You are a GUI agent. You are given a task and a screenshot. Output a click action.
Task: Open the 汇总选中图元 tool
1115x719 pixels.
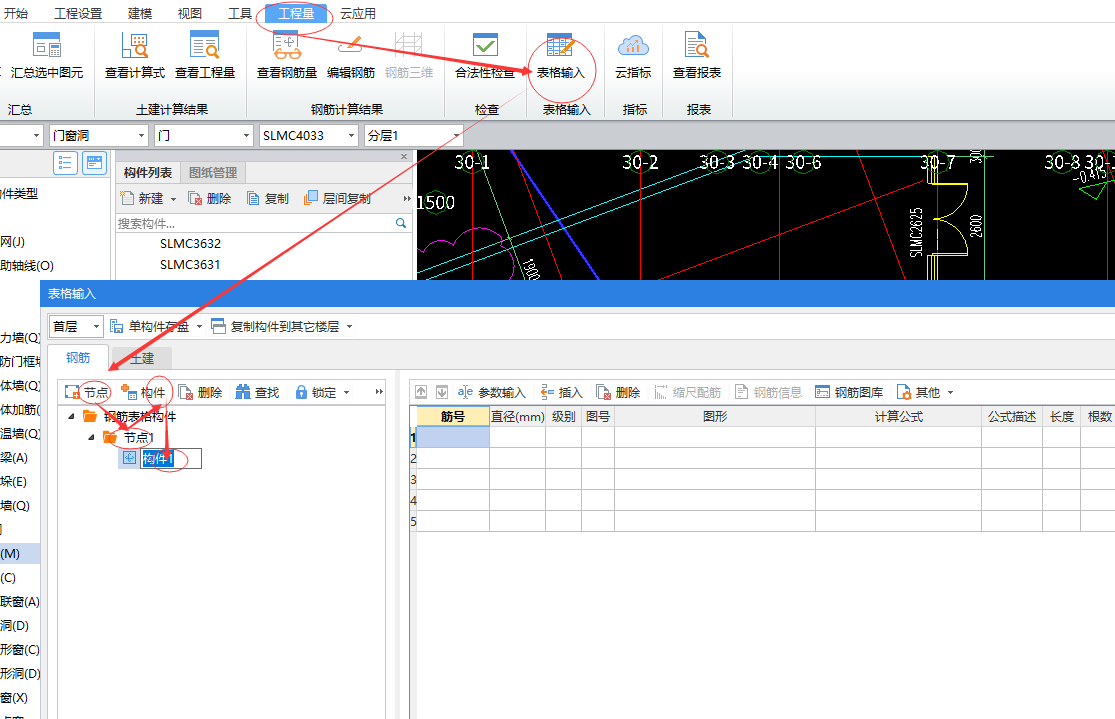[47, 57]
